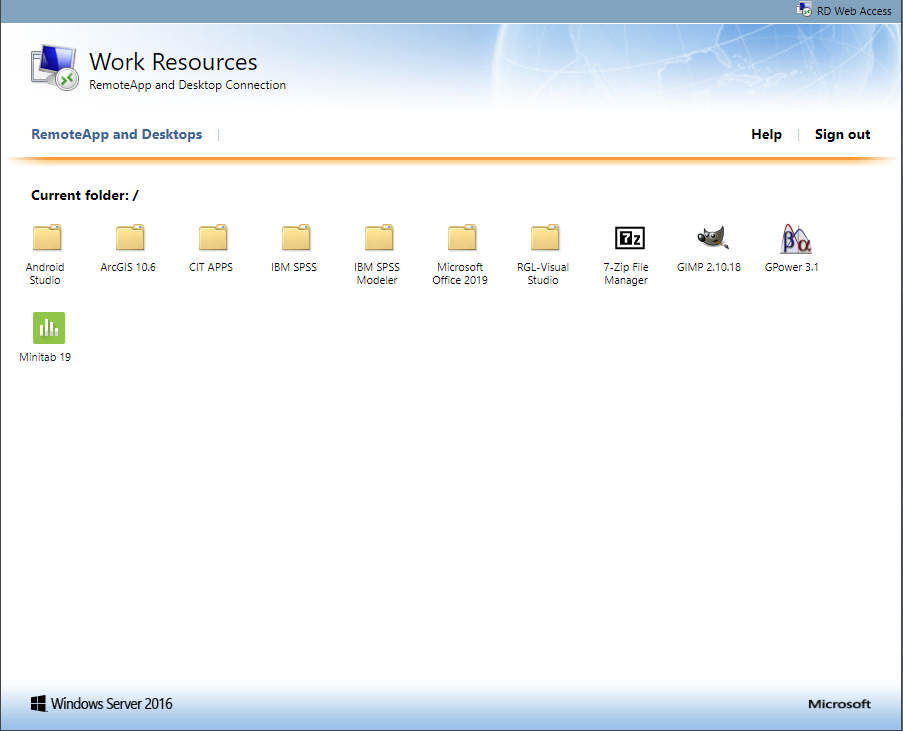Screen dimensions: 903x731
Task: Open the Microsoft Office 2019 folder
Action: pyautogui.click(x=461, y=238)
